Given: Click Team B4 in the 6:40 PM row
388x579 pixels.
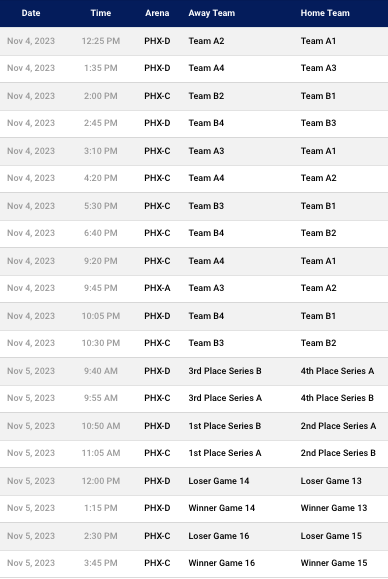Looking at the screenshot, I should [206, 233].
